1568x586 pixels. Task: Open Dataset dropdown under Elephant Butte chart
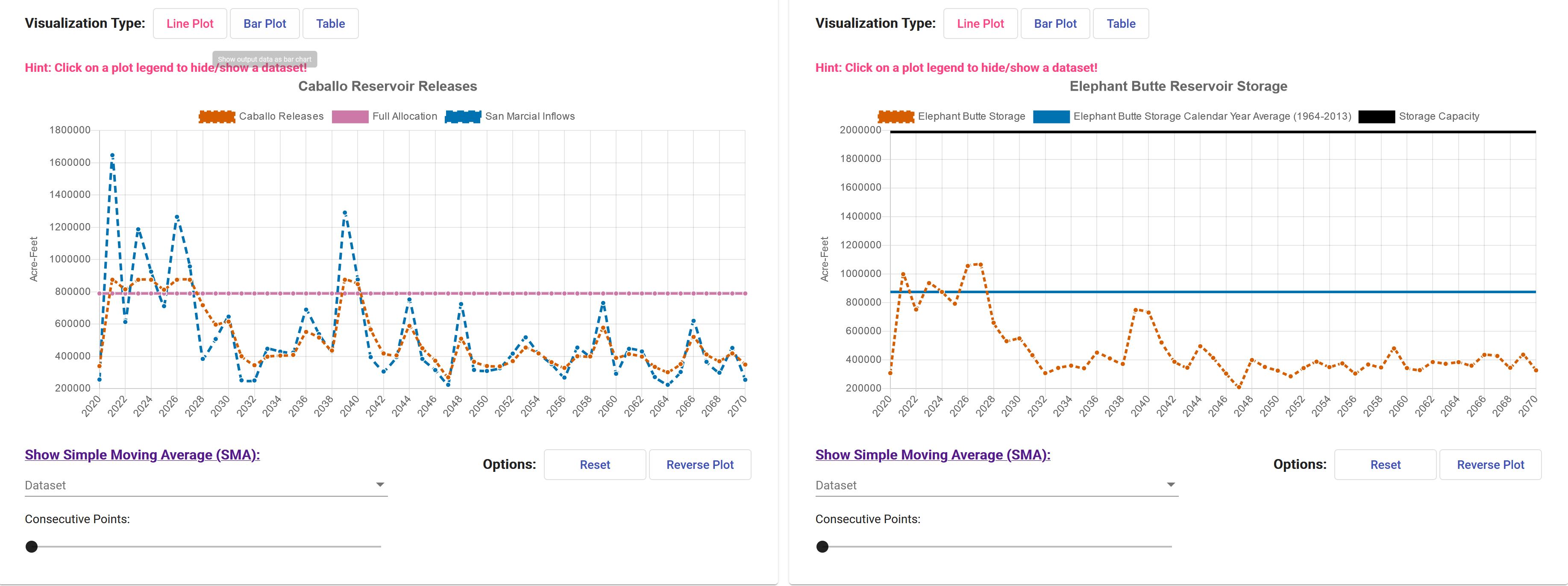pos(996,486)
